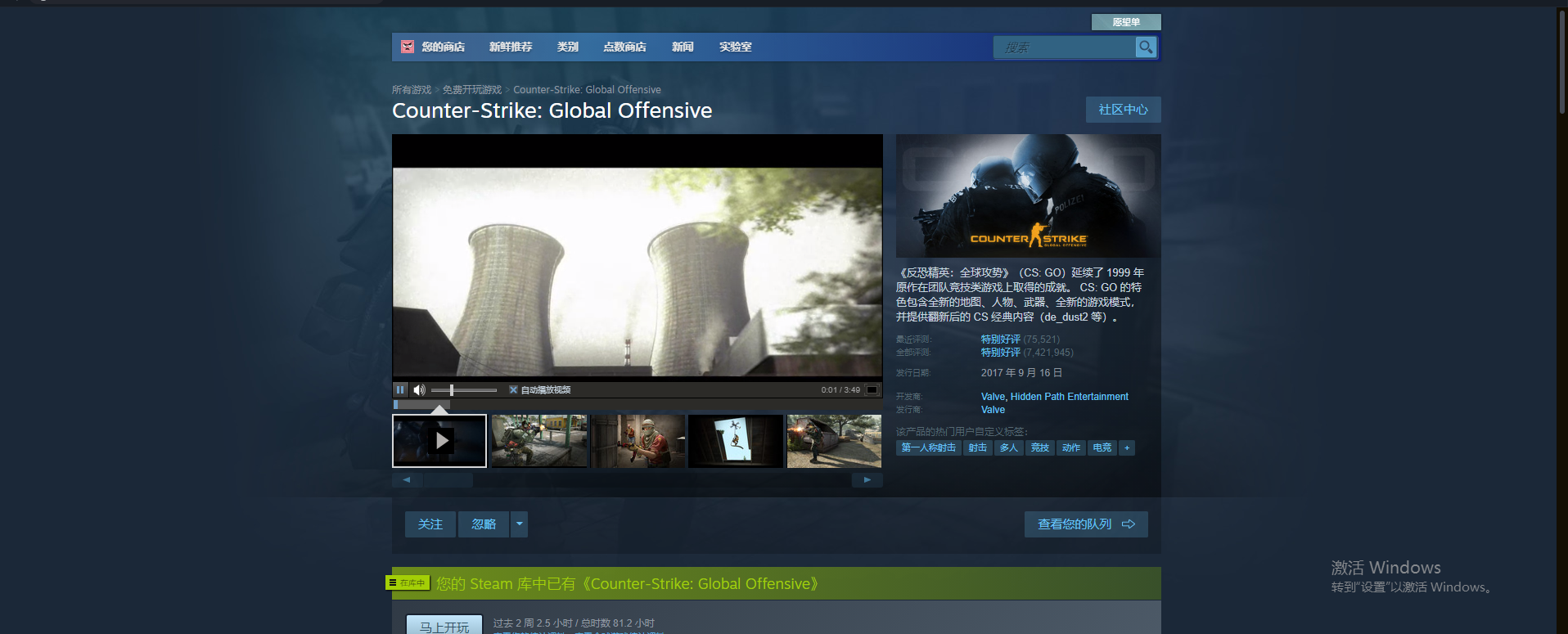The image size is (1568, 634).
Task: Open the 您的商店 menu
Action: coord(443,47)
